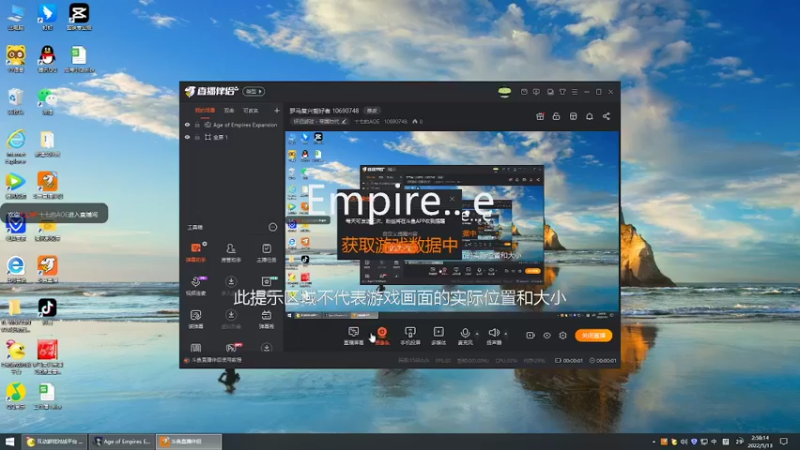Add a 多媒体 multimedia source

point(438,336)
